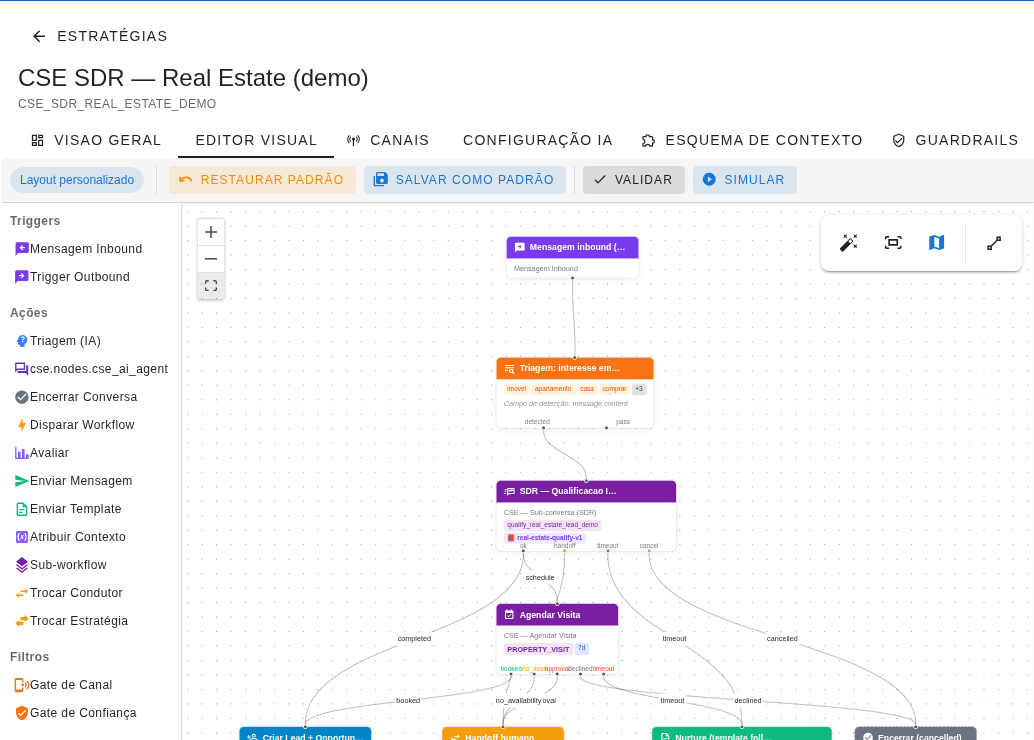Select the Trigger Outbound icon
The image size is (1034, 740).
click(22, 277)
